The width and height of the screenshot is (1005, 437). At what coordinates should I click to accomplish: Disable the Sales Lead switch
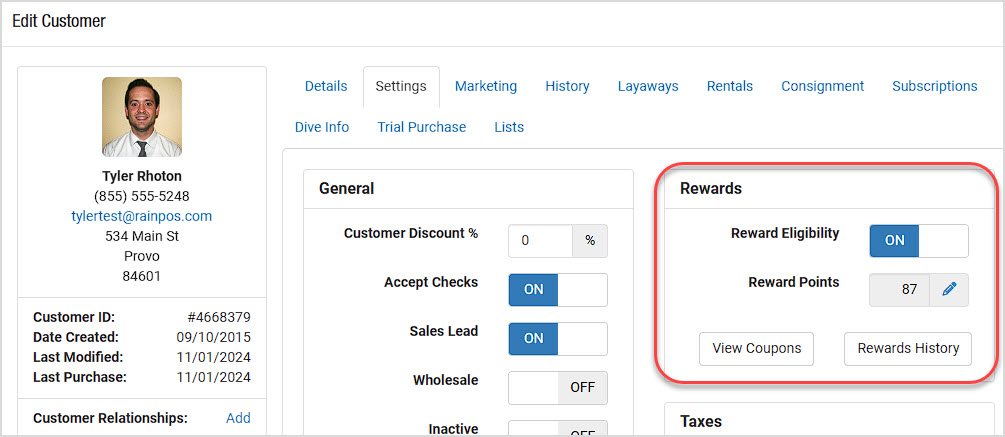pyautogui.click(x=558, y=339)
